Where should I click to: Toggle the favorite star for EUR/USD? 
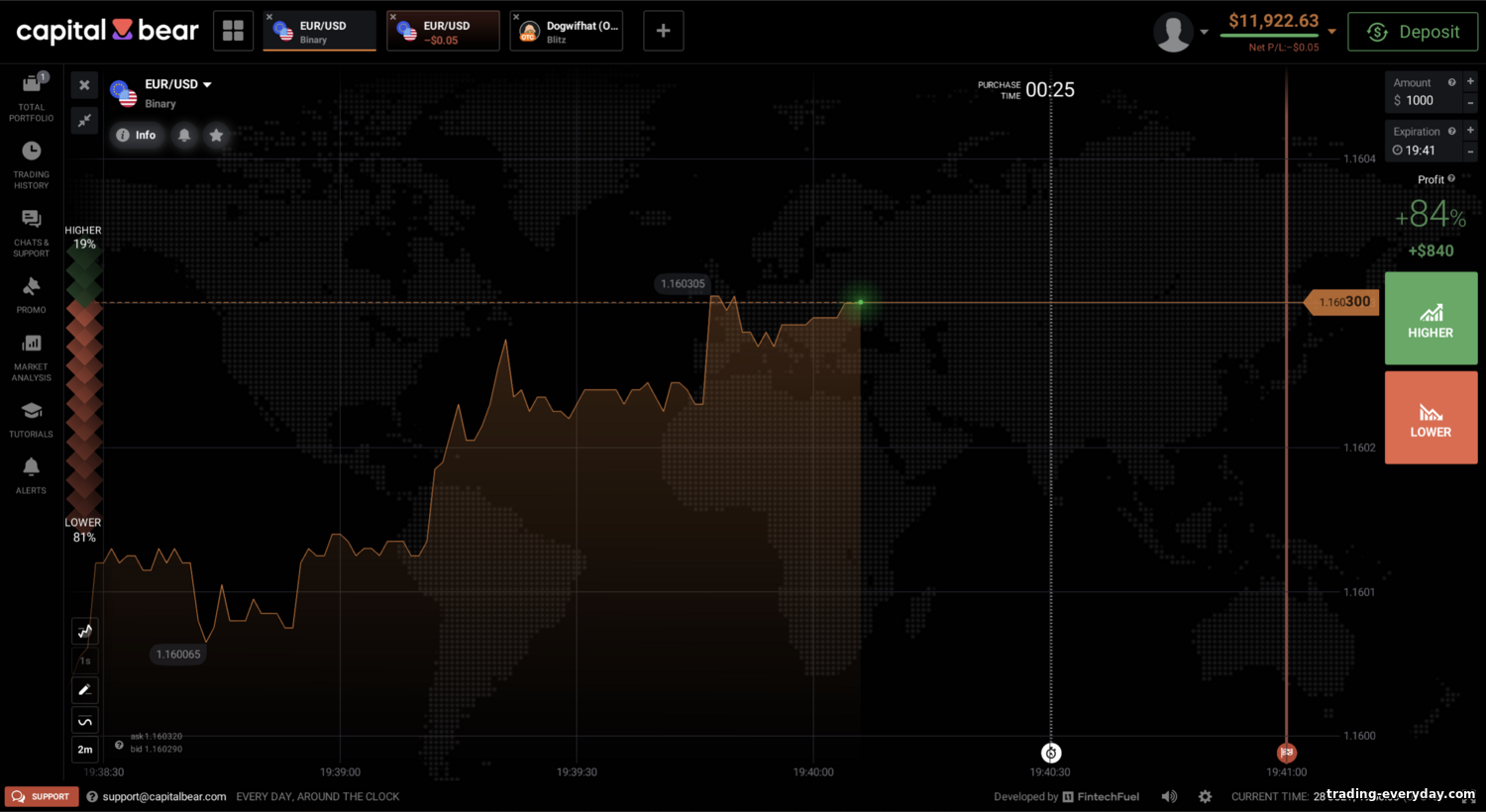pyautogui.click(x=216, y=135)
